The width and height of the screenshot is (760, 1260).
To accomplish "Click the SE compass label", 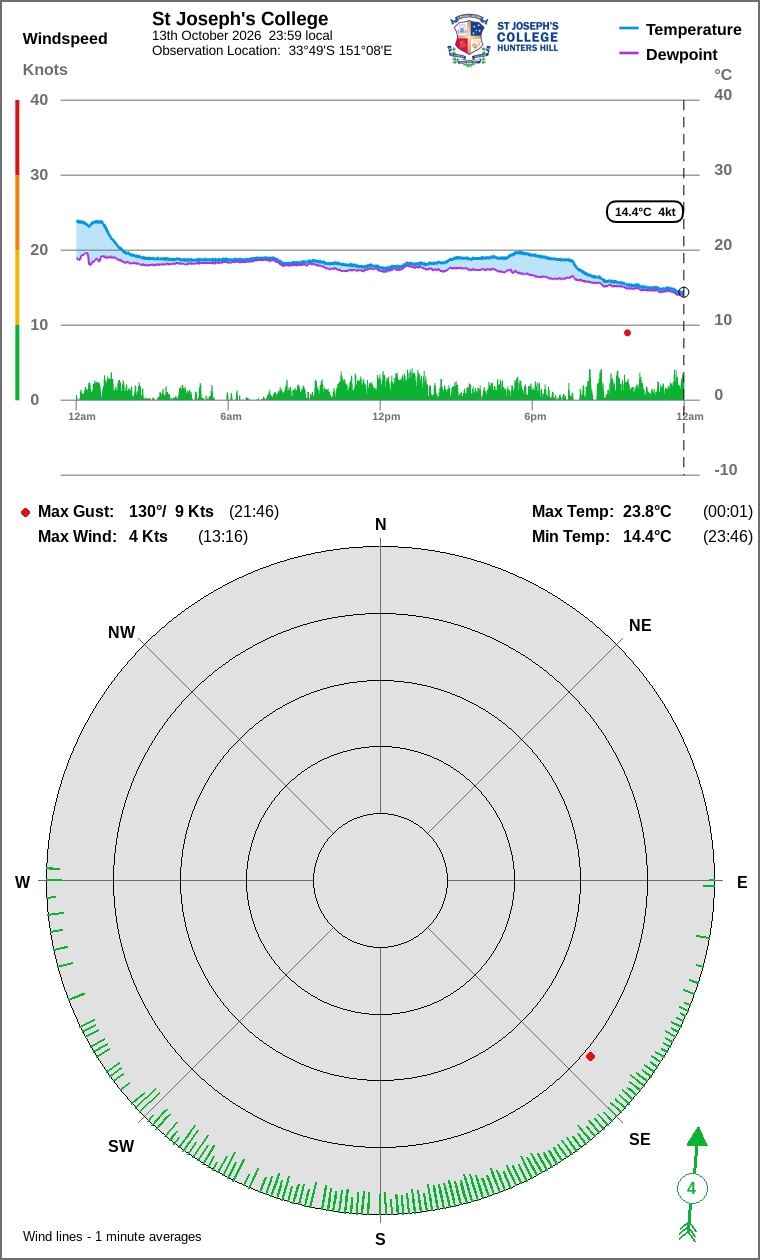I will pyautogui.click(x=640, y=1139).
